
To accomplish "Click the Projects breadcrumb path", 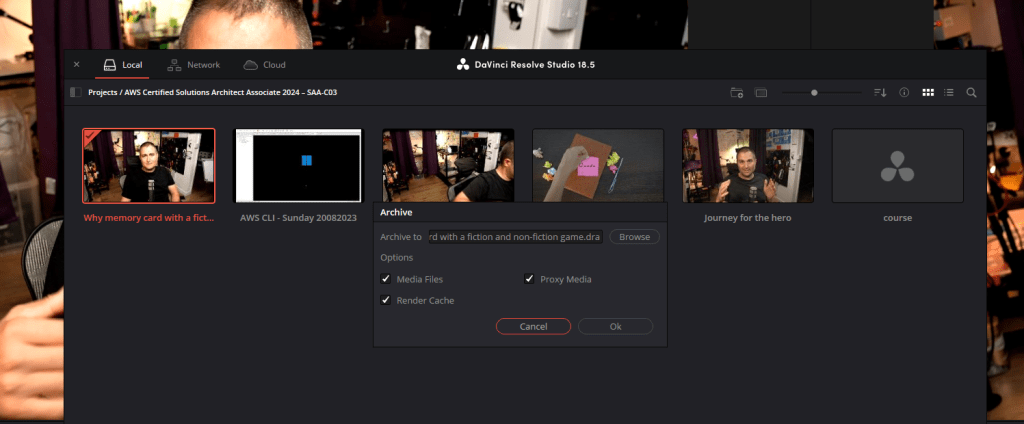I will 212,93.
